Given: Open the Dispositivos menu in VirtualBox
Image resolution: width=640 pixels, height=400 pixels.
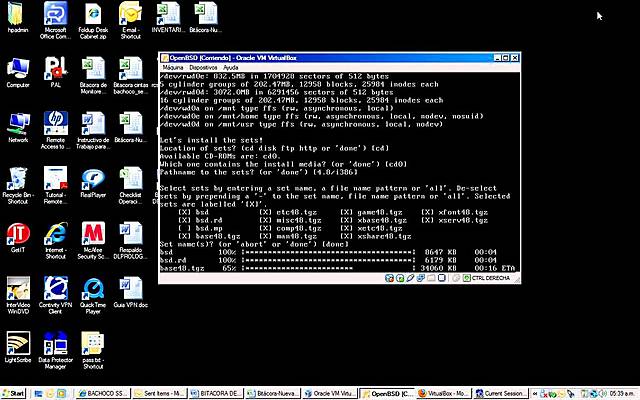Looking at the screenshot, I should point(203,67).
